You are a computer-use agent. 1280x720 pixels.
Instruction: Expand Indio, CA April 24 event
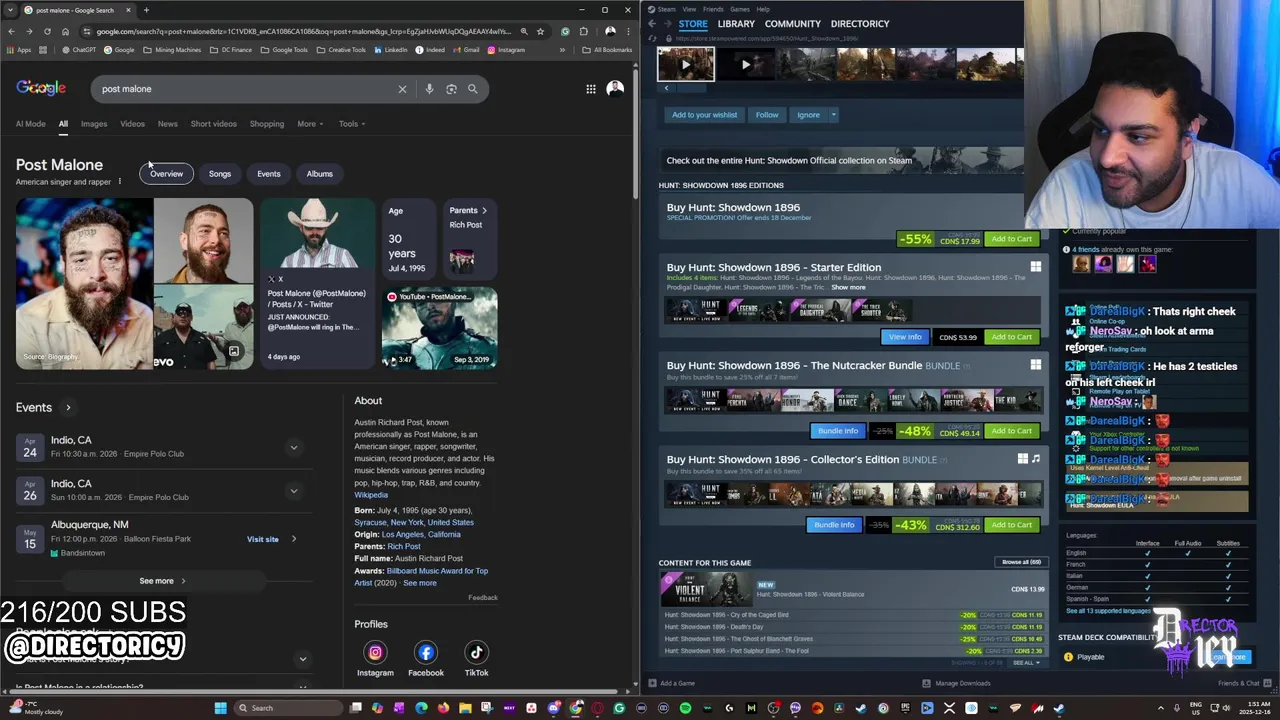(x=293, y=447)
